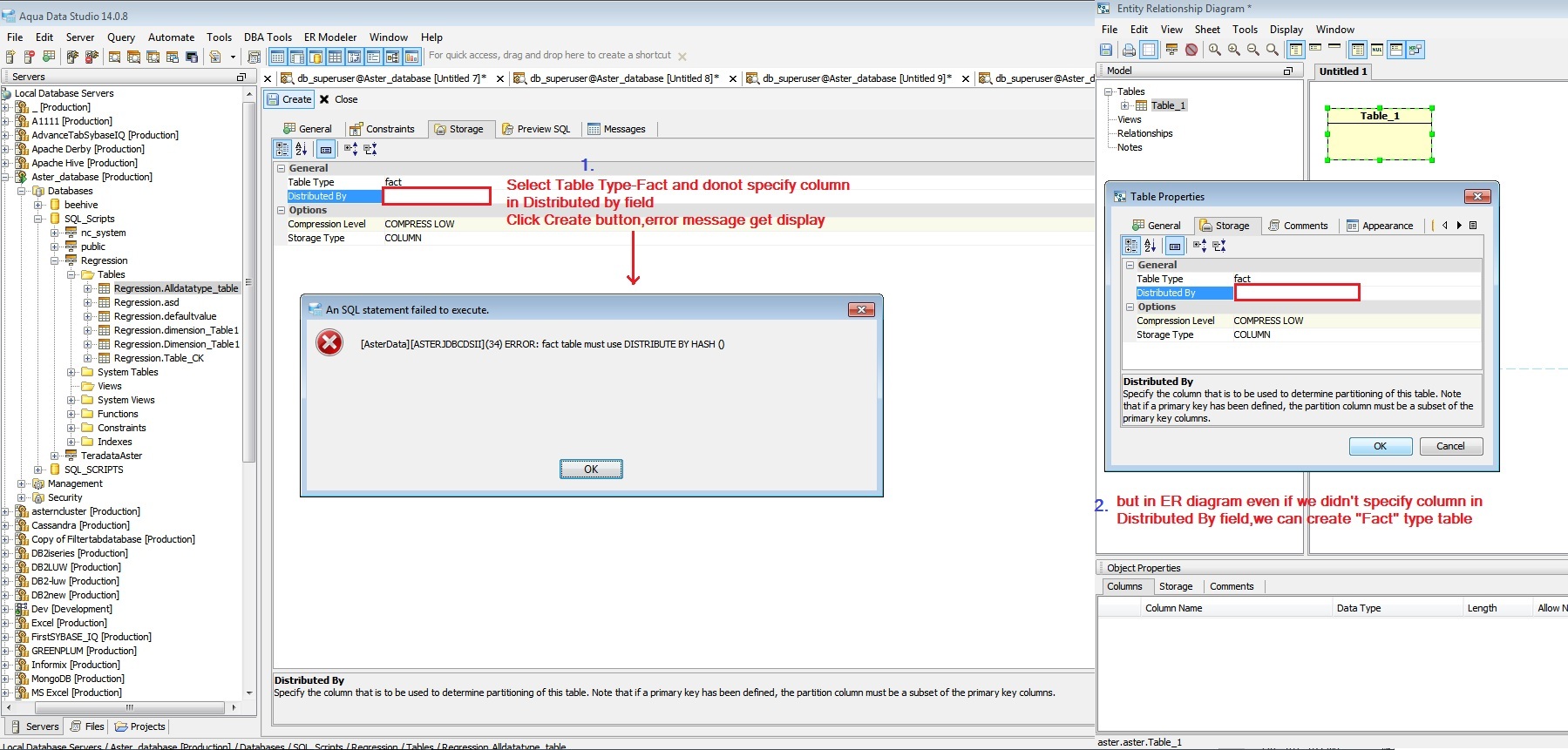
Task: Restore the Model panel using its window icon
Action: (1287, 71)
